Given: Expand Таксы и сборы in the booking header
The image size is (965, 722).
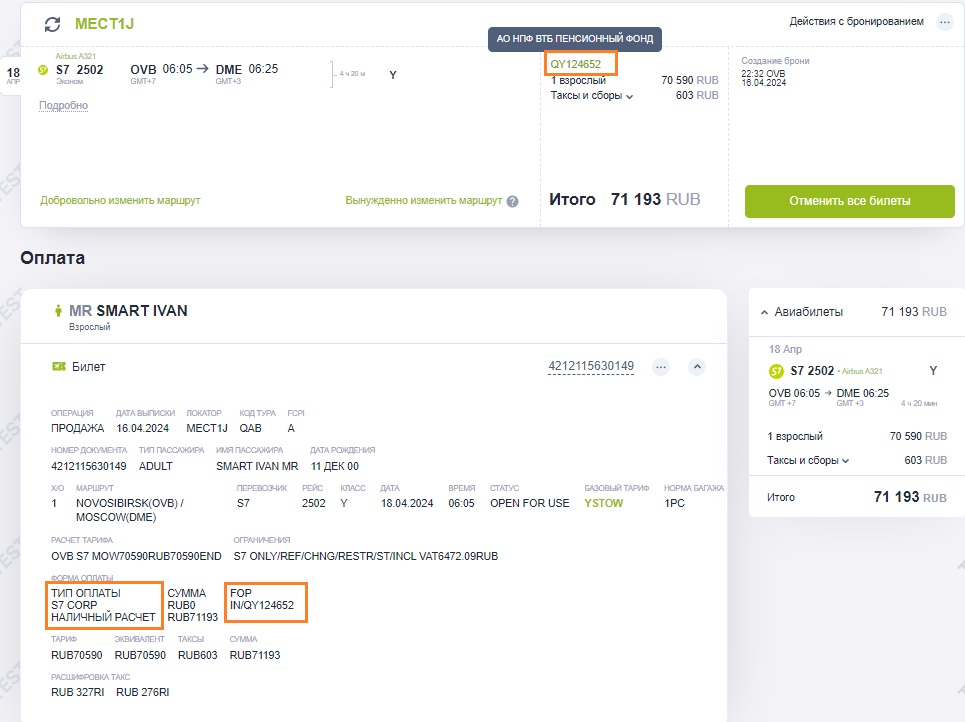Looking at the screenshot, I should pyautogui.click(x=591, y=95).
